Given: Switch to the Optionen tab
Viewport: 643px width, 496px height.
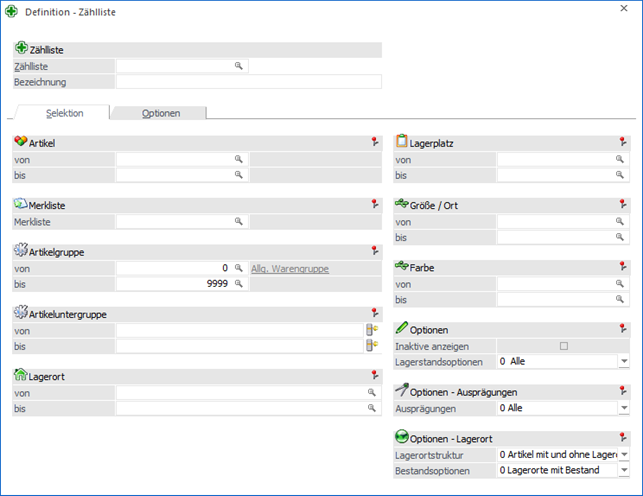Looking at the screenshot, I should point(161,113).
